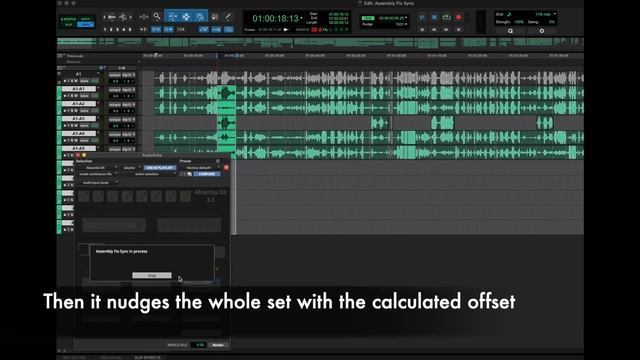Click the Render button in AudioSuite
This screenshot has width=640, height=360.
coord(218,345)
